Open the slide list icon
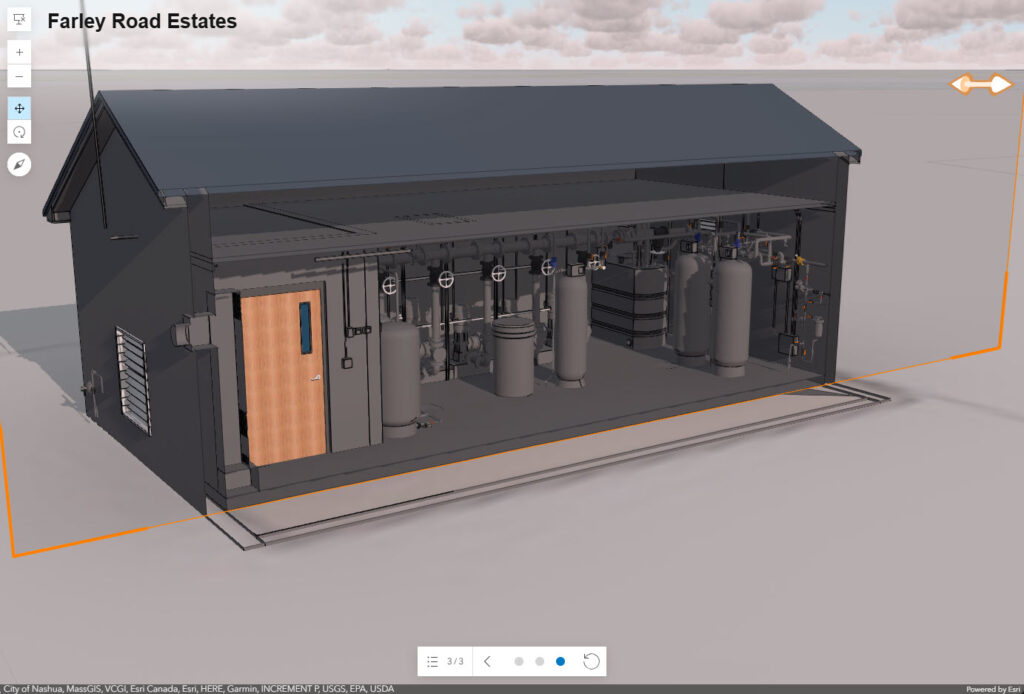This screenshot has height=694, width=1024. [432, 661]
